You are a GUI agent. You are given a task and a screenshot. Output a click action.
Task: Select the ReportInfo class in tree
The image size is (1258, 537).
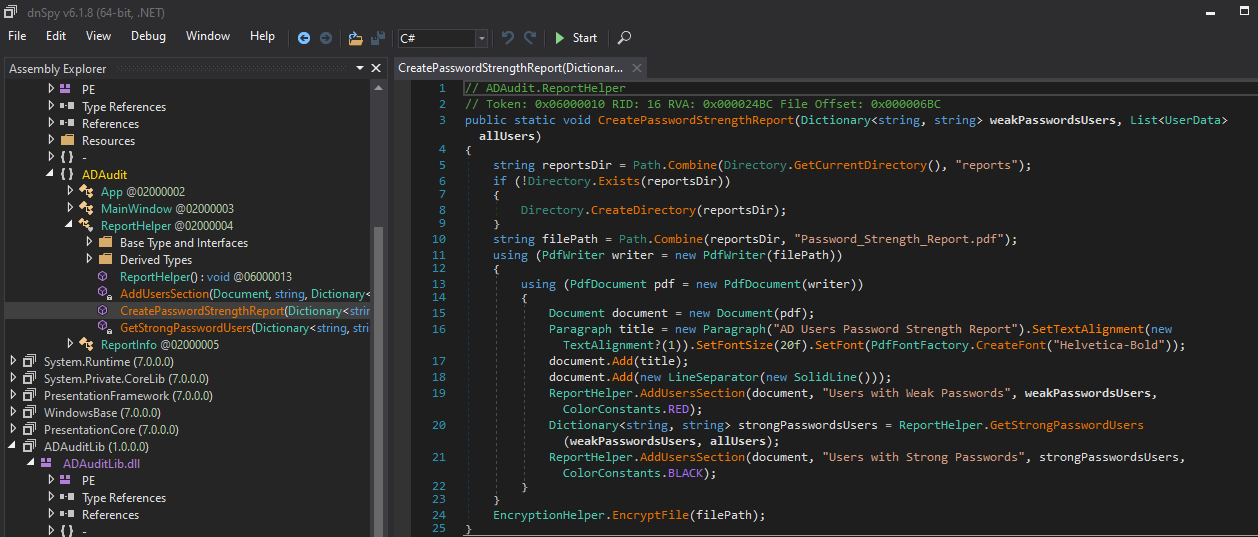[x=159, y=344]
